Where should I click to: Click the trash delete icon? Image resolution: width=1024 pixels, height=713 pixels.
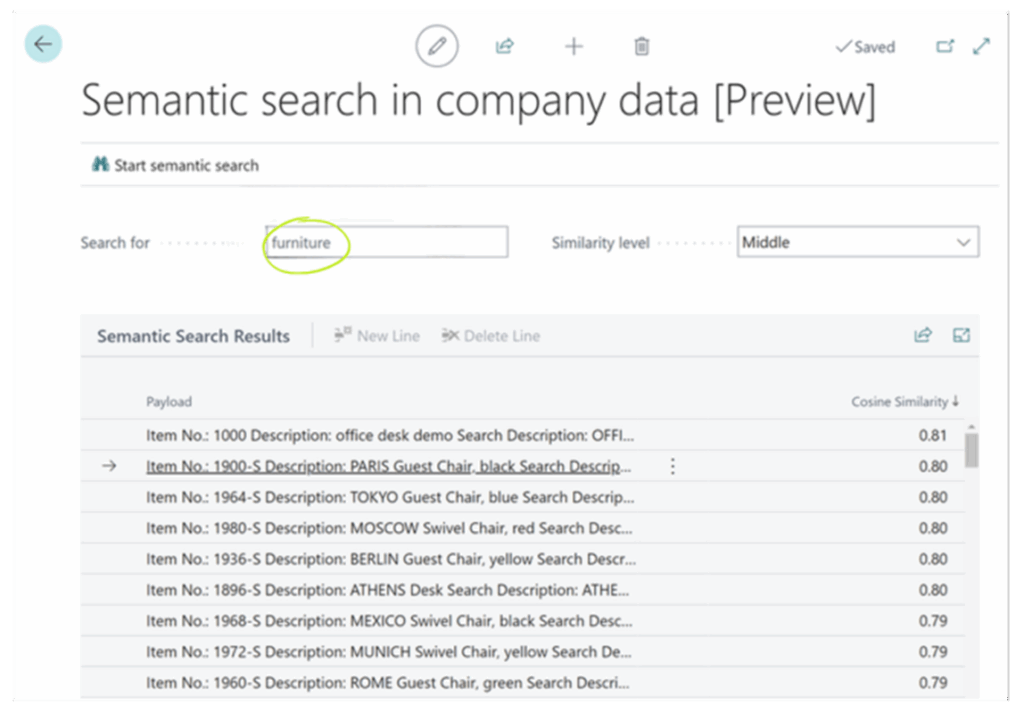click(642, 46)
